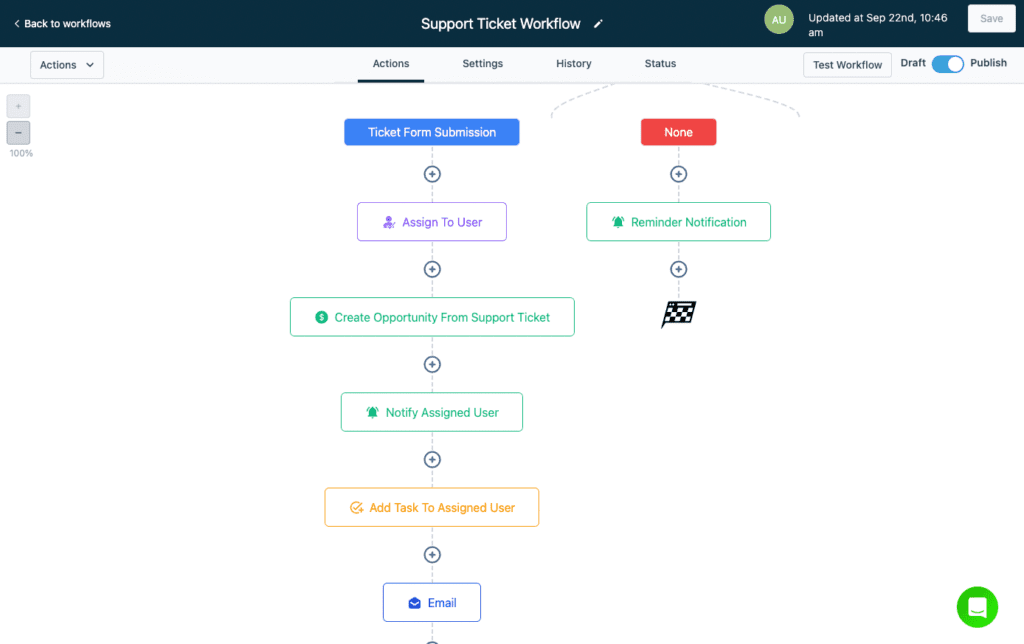Select the zoom out icon on canvas
The image size is (1024, 644).
click(18, 132)
